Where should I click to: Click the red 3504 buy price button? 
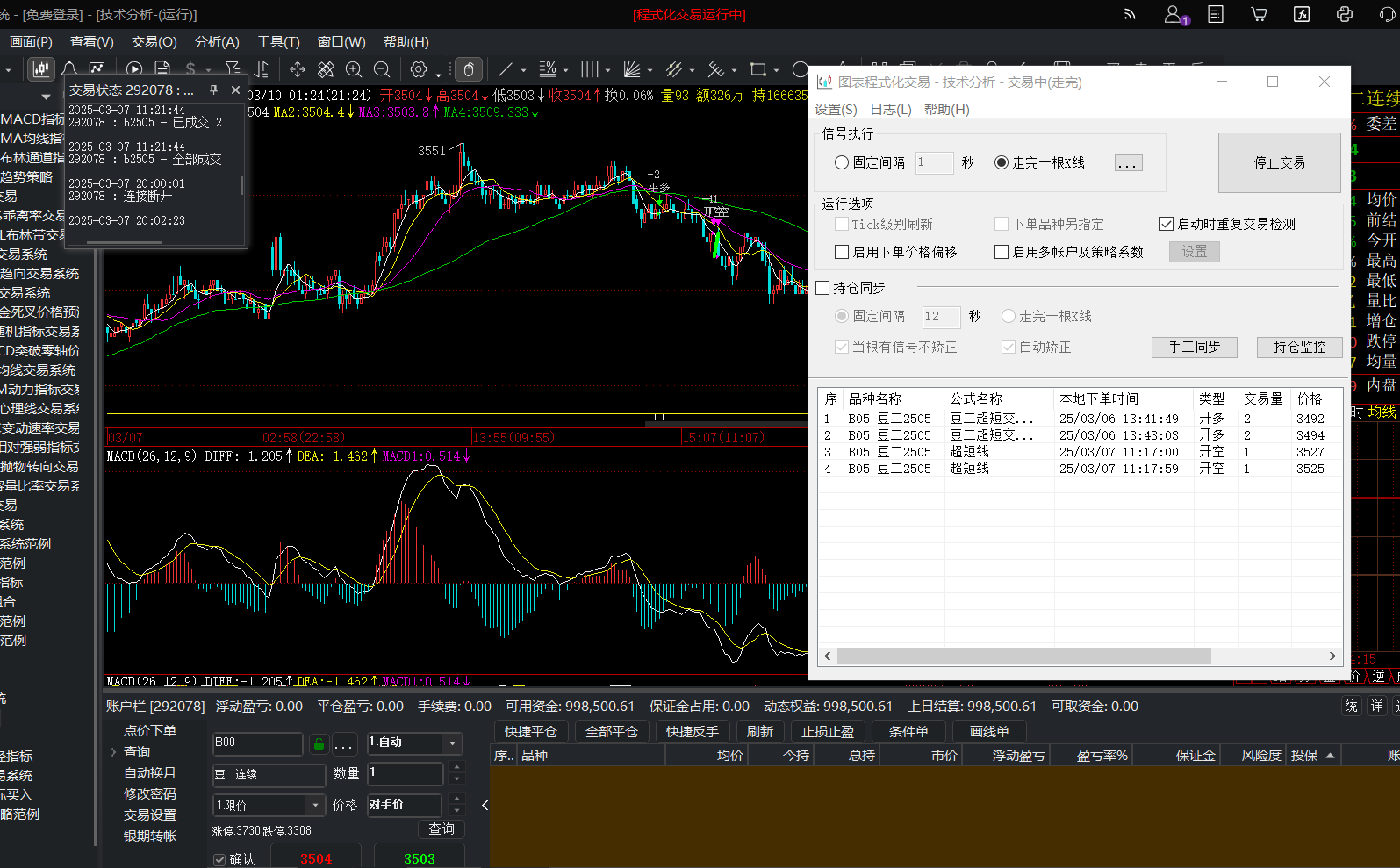coord(316,857)
